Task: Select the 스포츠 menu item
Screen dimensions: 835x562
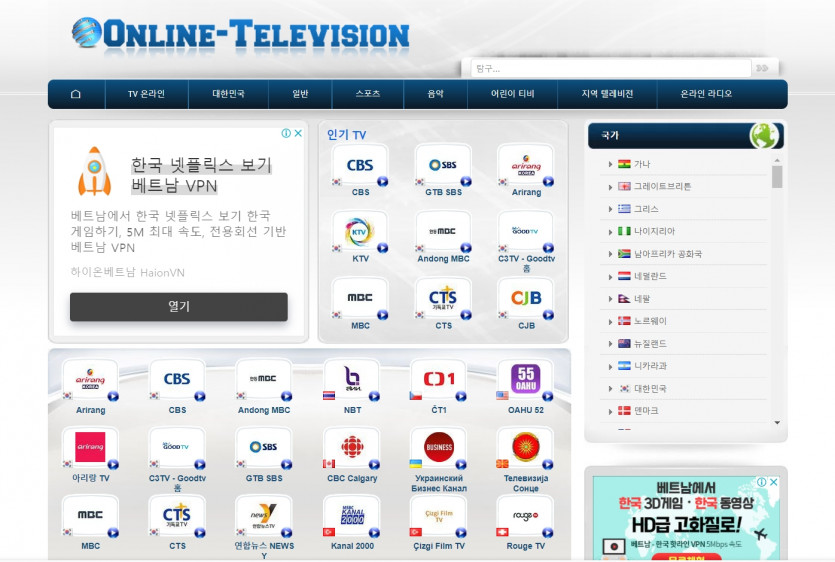Action: 368,94
